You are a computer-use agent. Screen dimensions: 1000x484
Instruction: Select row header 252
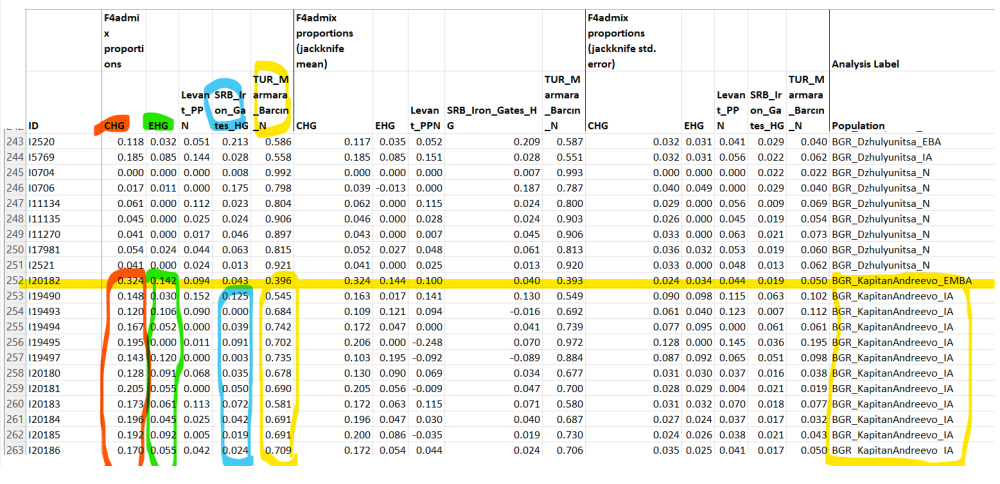point(12,282)
